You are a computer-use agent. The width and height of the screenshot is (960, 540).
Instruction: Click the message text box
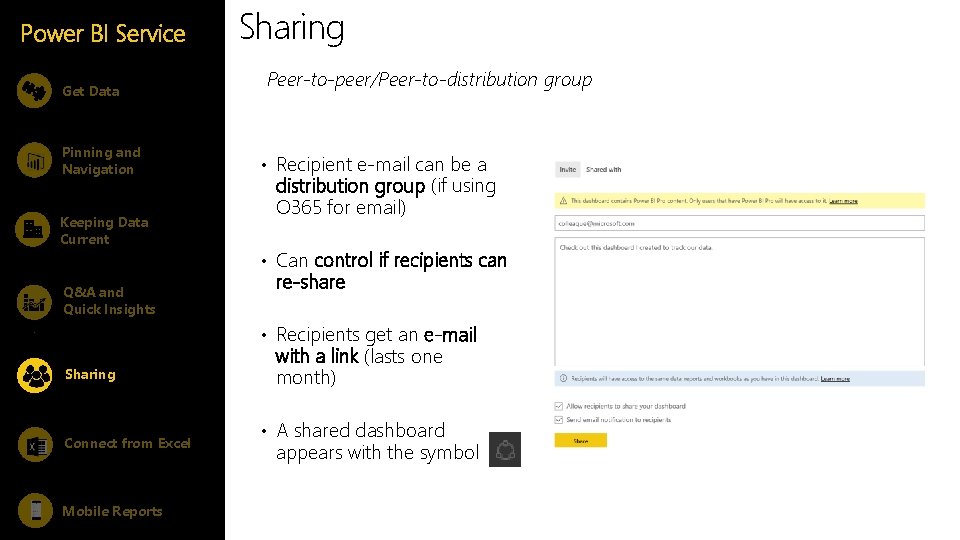pyautogui.click(x=739, y=301)
